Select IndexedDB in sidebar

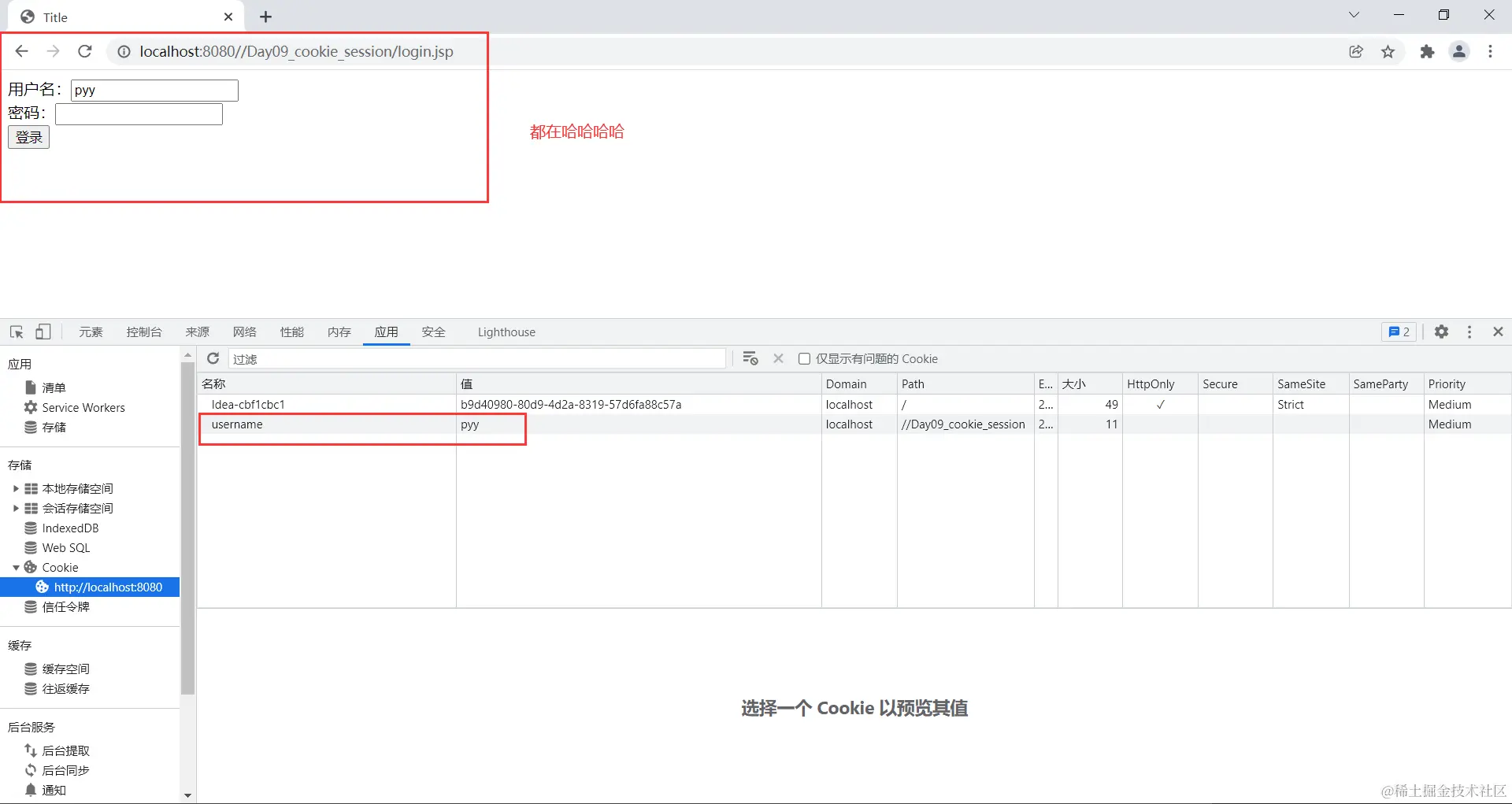[70, 528]
